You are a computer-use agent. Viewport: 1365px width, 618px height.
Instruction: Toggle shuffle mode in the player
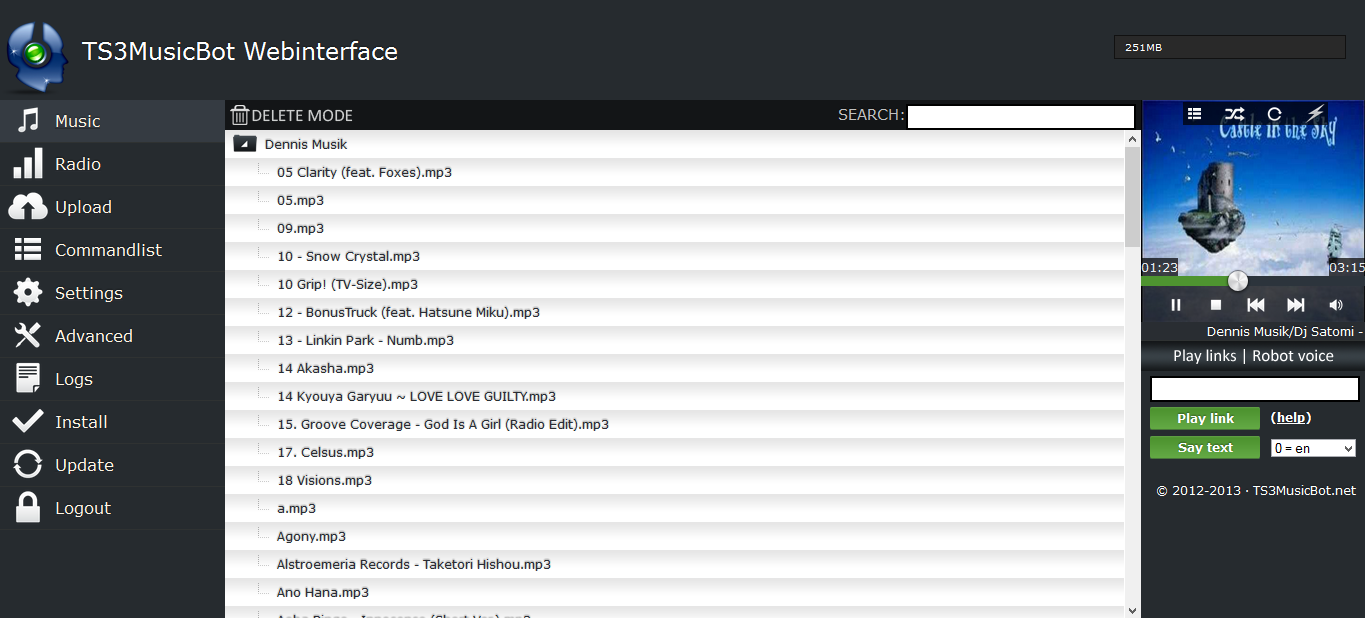coord(1235,114)
